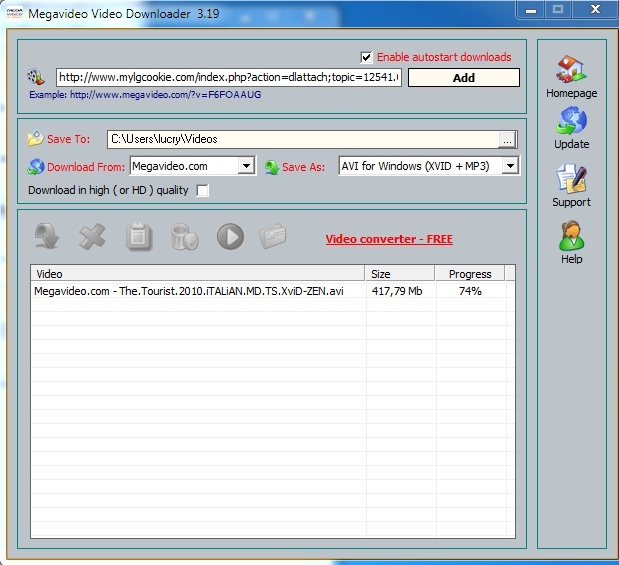Click the Save As: label
619x565 pixels.
tap(303, 167)
